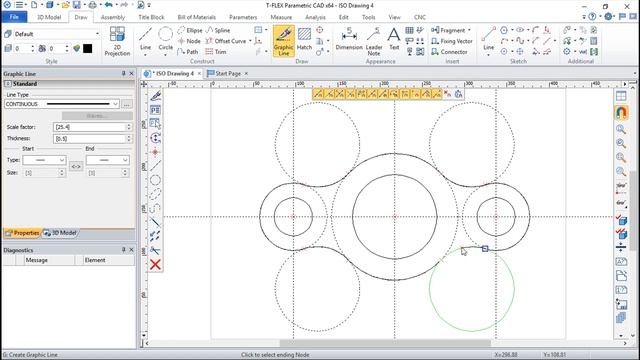This screenshot has width=640, height=360.
Task: Click the save icon in the title bar
Action: (76, 5)
